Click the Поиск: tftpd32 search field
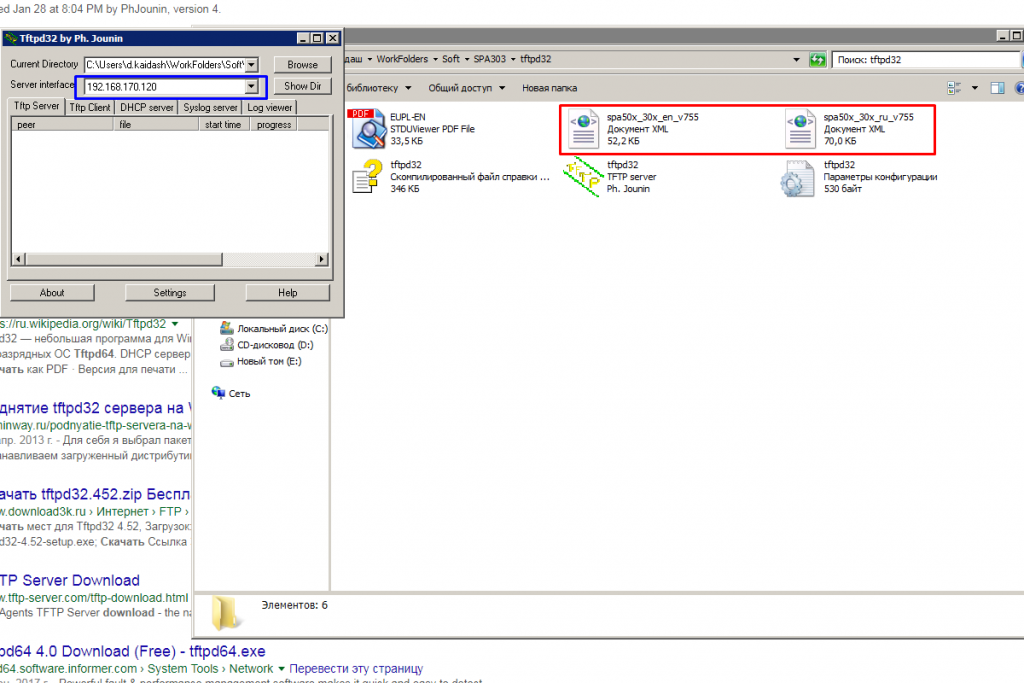 coord(926,60)
